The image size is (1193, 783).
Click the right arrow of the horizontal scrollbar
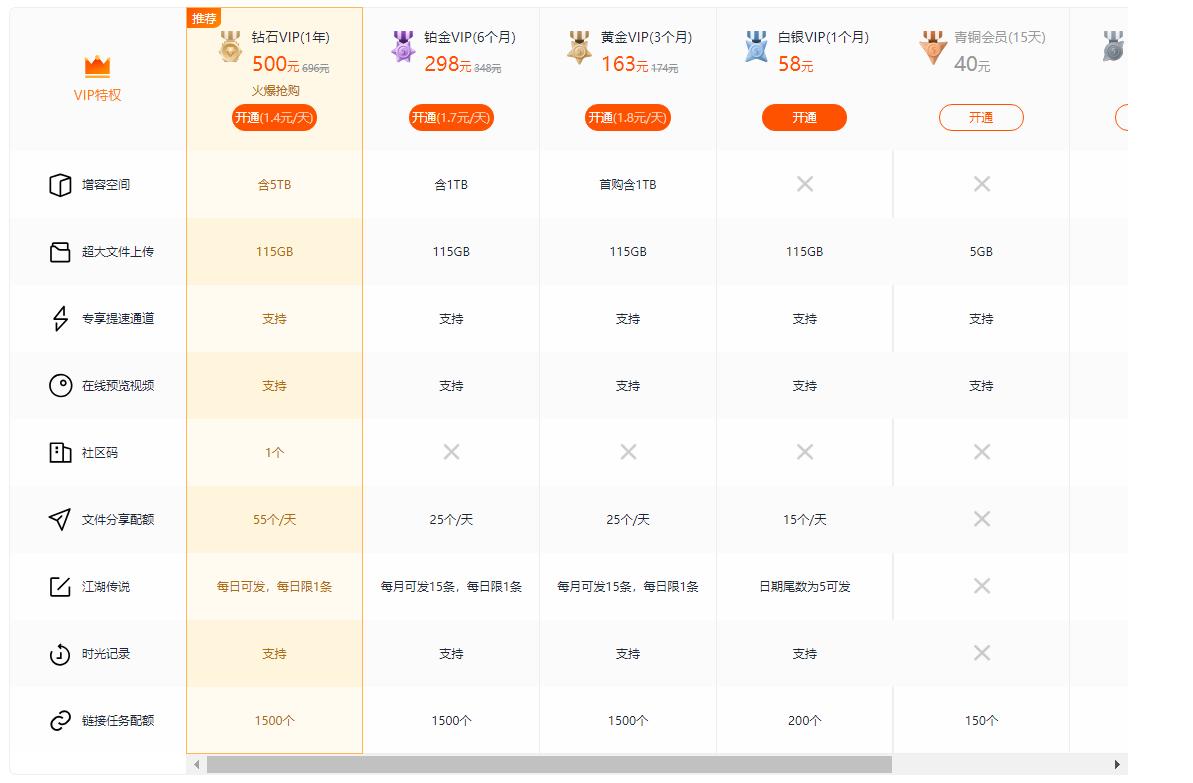pos(1119,763)
